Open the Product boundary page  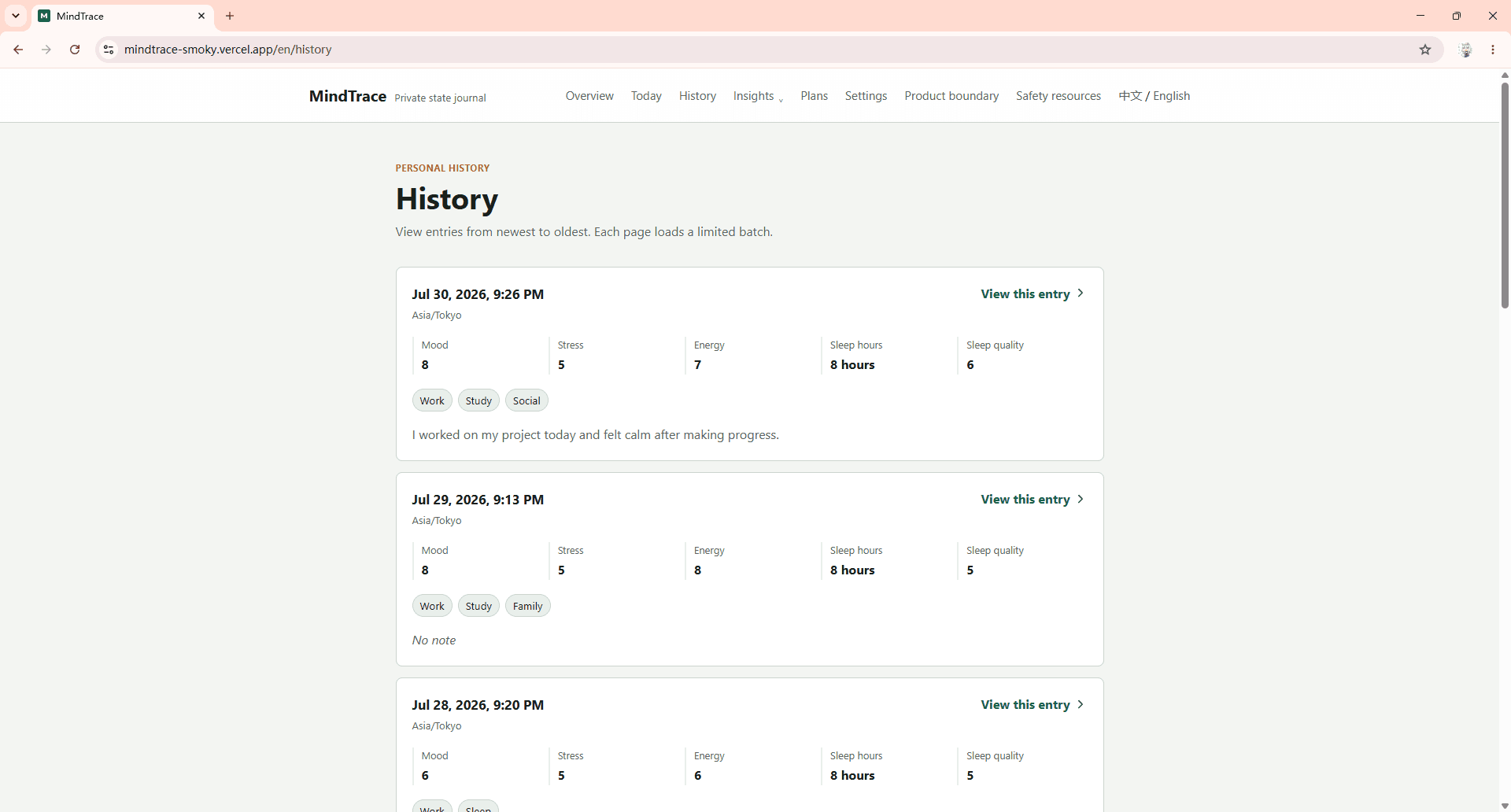(x=951, y=96)
